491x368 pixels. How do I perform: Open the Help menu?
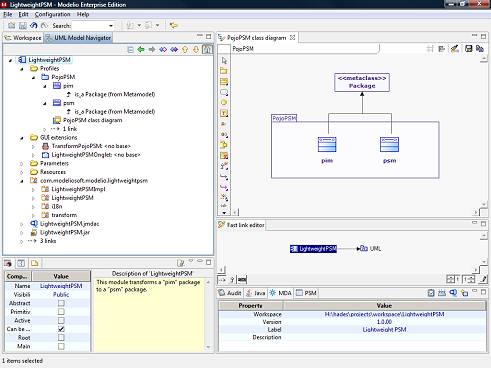pyautogui.click(x=83, y=14)
